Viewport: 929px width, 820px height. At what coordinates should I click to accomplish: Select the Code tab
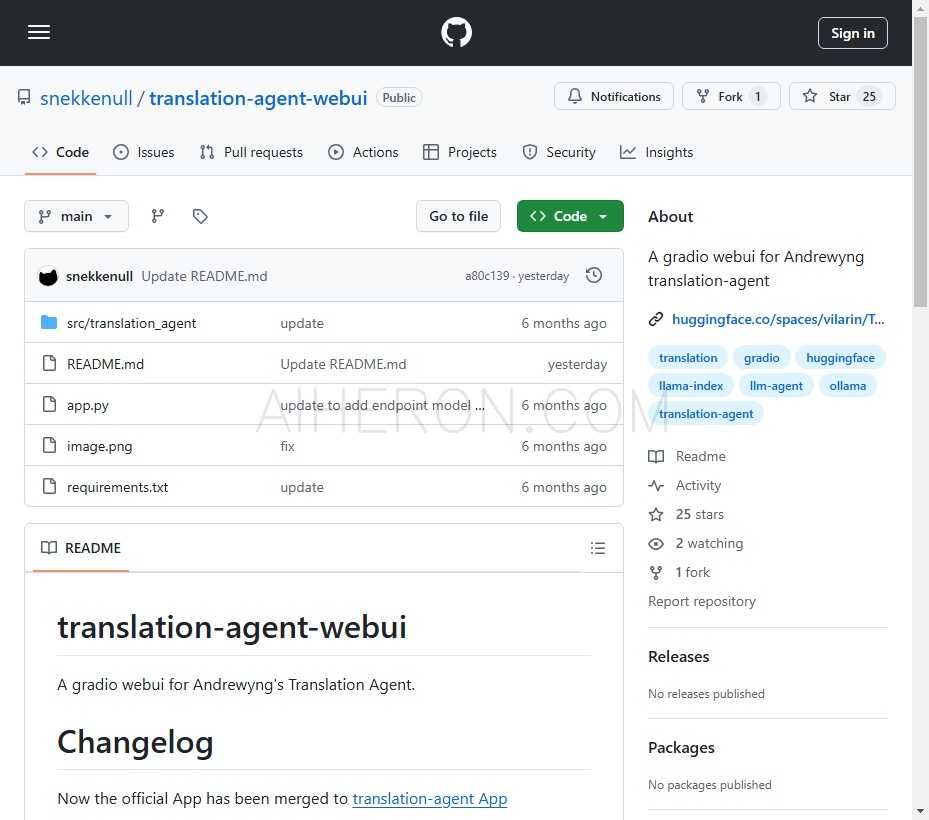pos(60,152)
